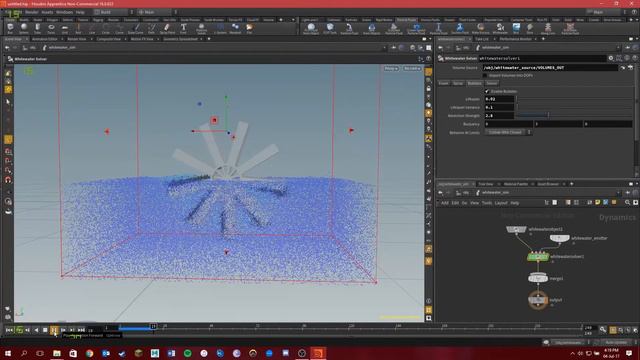Click the Adhesion Strength slider
640x360 pixels.
(575, 116)
